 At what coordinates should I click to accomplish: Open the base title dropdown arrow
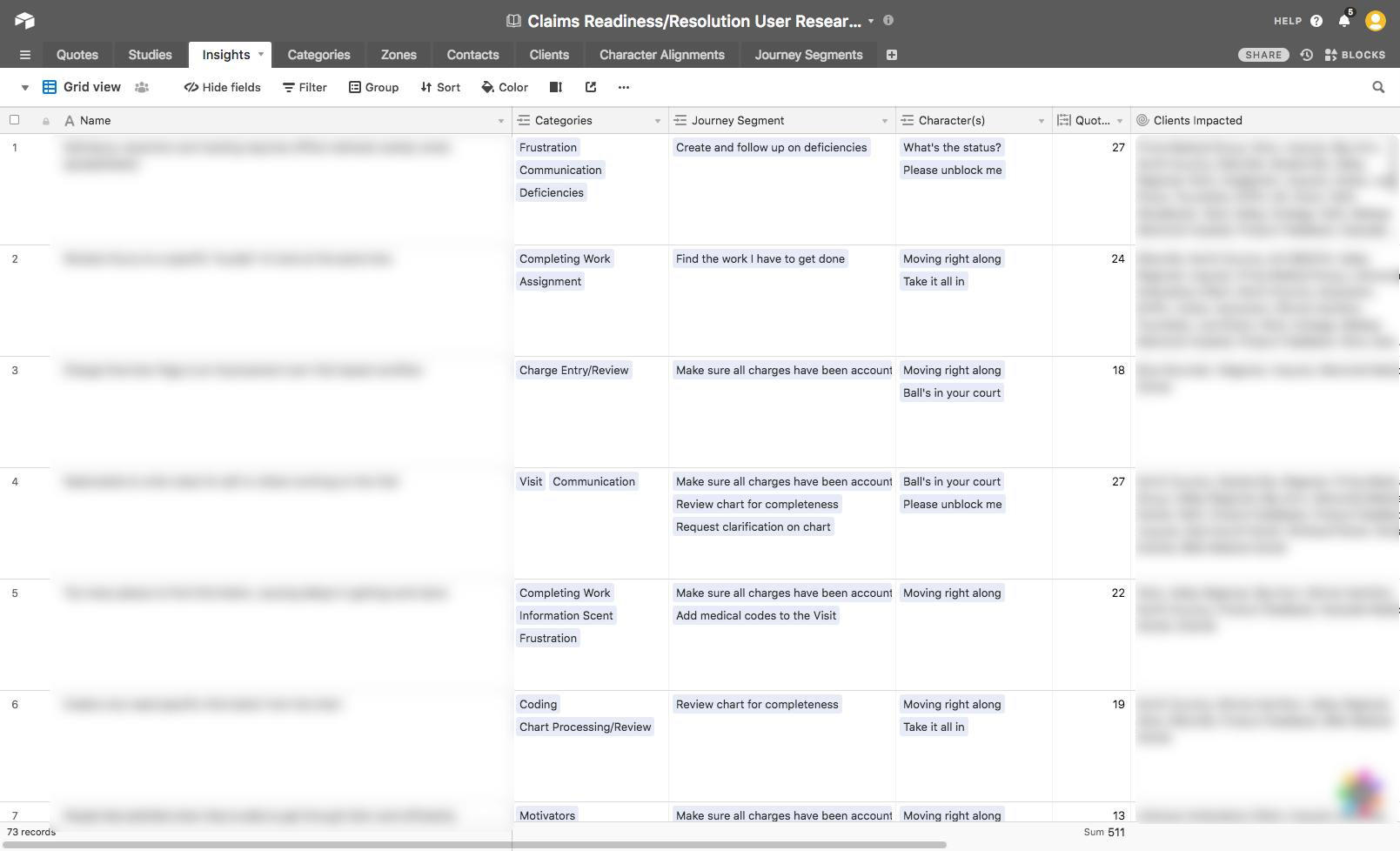pos(871,21)
